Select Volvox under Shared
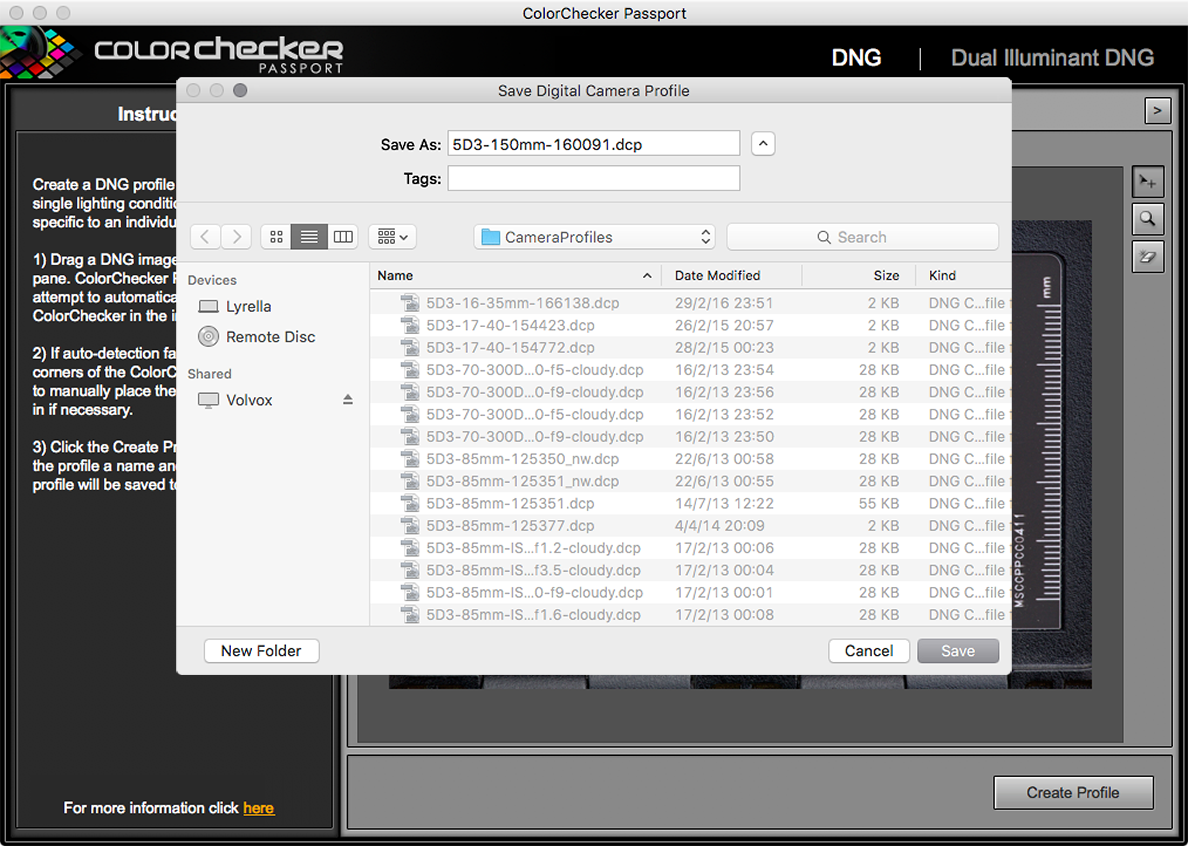Screen dimensions: 1188x846 (235, 400)
